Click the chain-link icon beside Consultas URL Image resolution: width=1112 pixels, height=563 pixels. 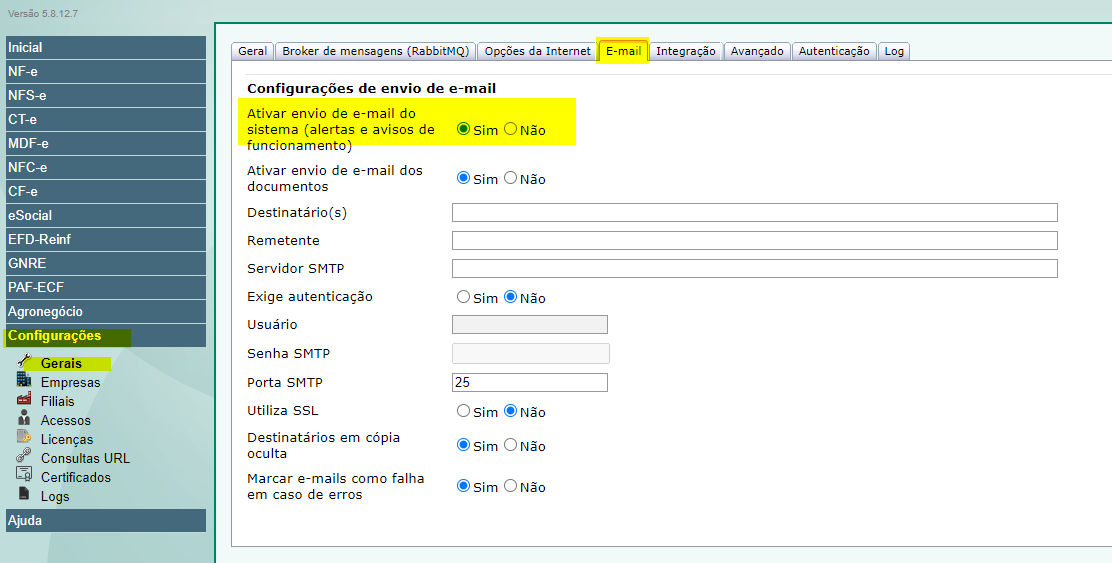(24, 456)
